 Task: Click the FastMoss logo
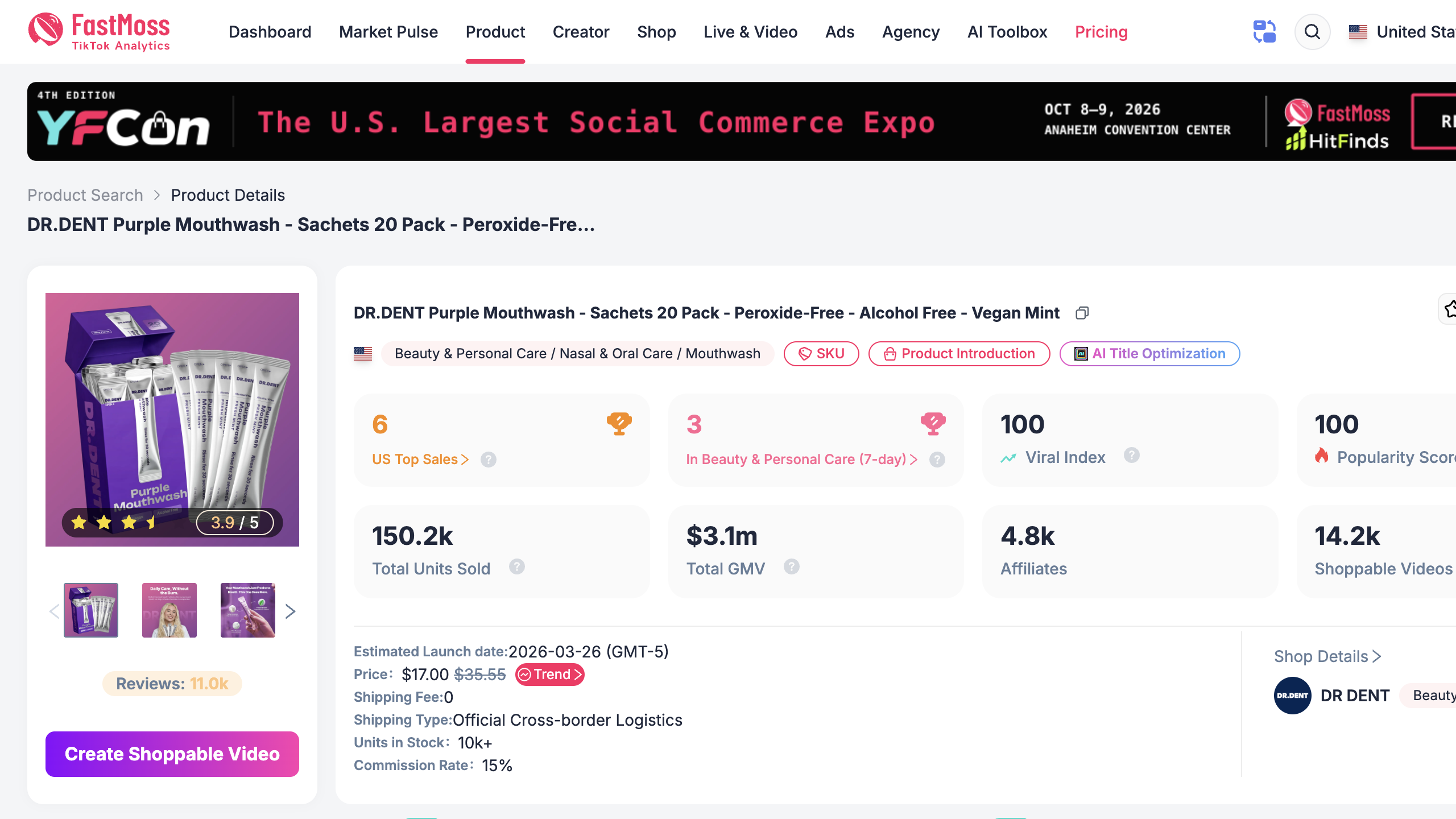[x=99, y=32]
